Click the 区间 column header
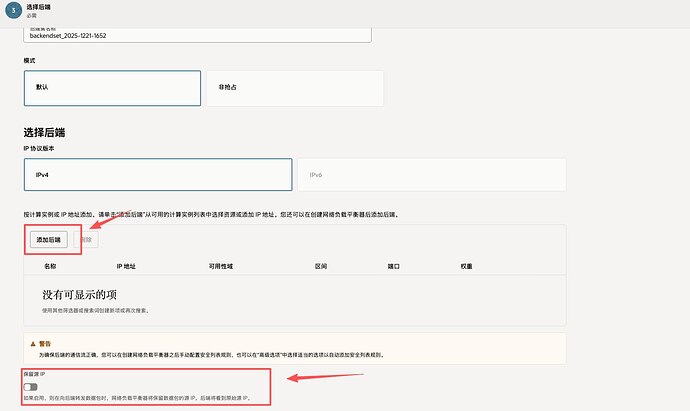690x411 pixels. click(321, 267)
